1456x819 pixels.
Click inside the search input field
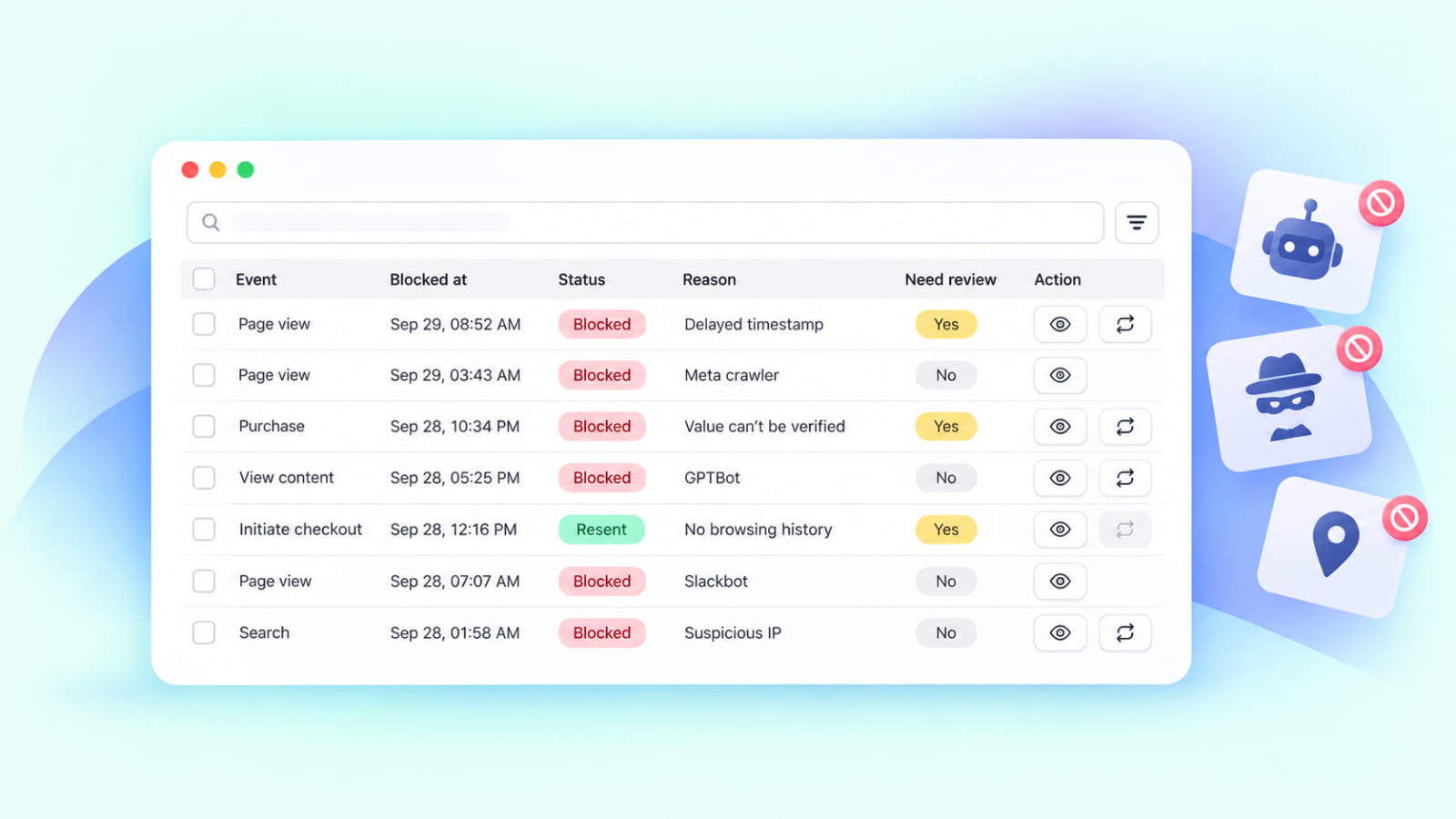pos(645,223)
